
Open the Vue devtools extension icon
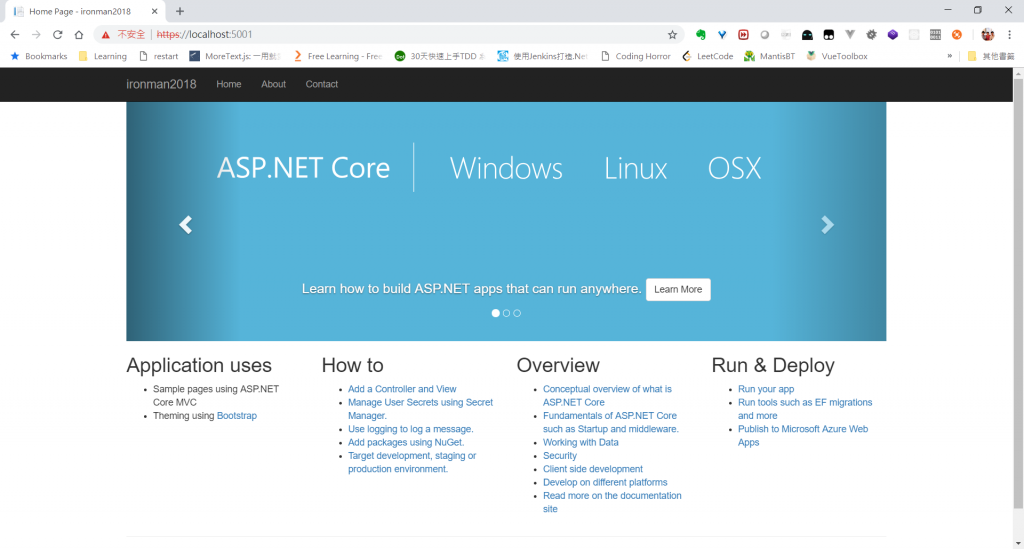point(850,35)
